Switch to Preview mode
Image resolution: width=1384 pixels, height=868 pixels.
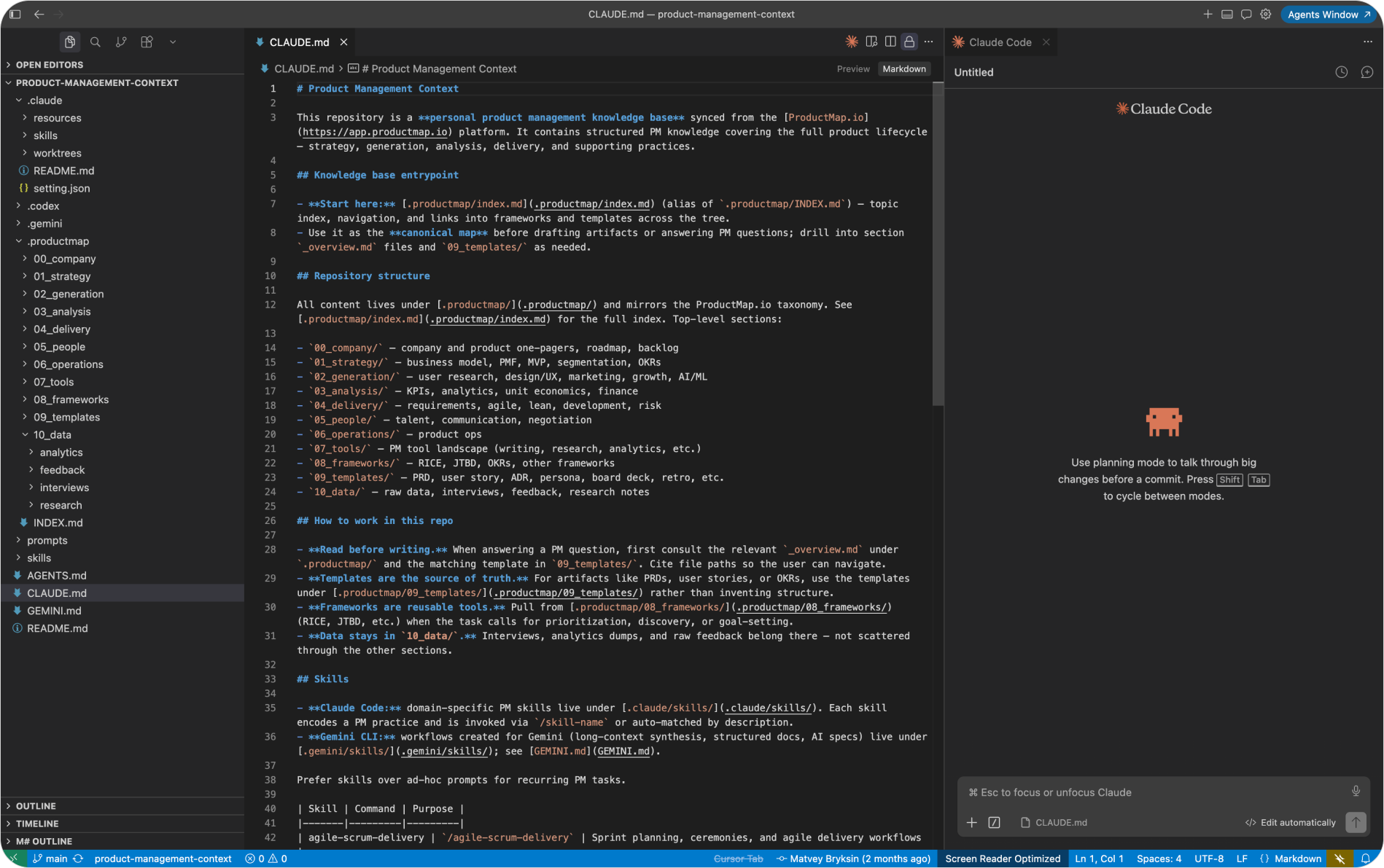point(853,69)
